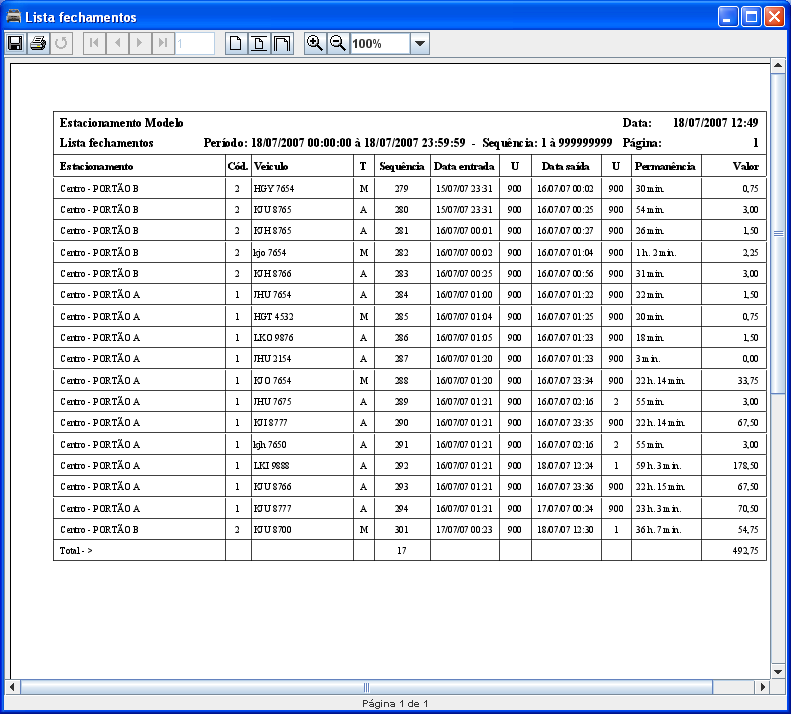The height and width of the screenshot is (714, 791).
Task: Click the value 178,50
Action: [746, 466]
